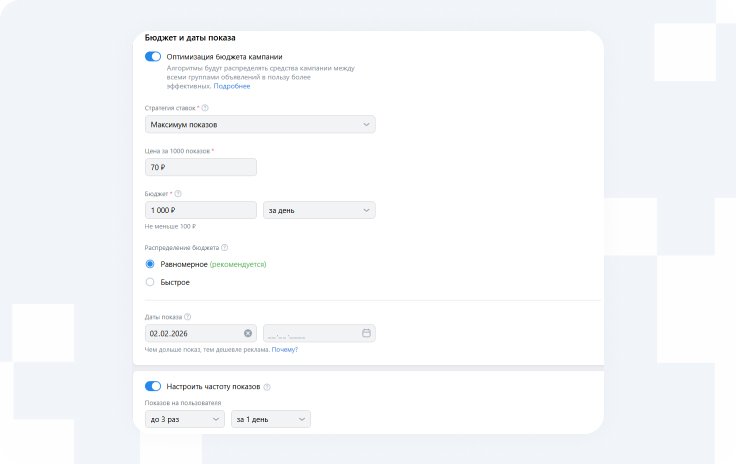The width and height of the screenshot is (736, 464).
Task: Open help icon for Распределение бюджета
Action: pos(225,248)
